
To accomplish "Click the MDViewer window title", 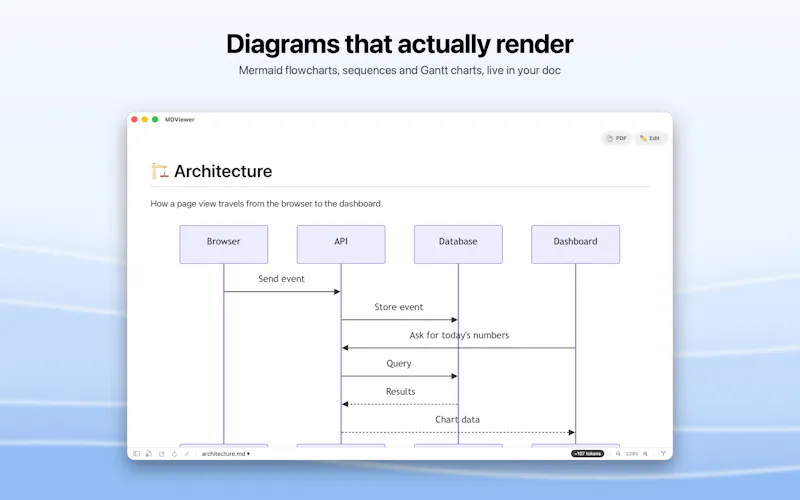I will 180,119.
